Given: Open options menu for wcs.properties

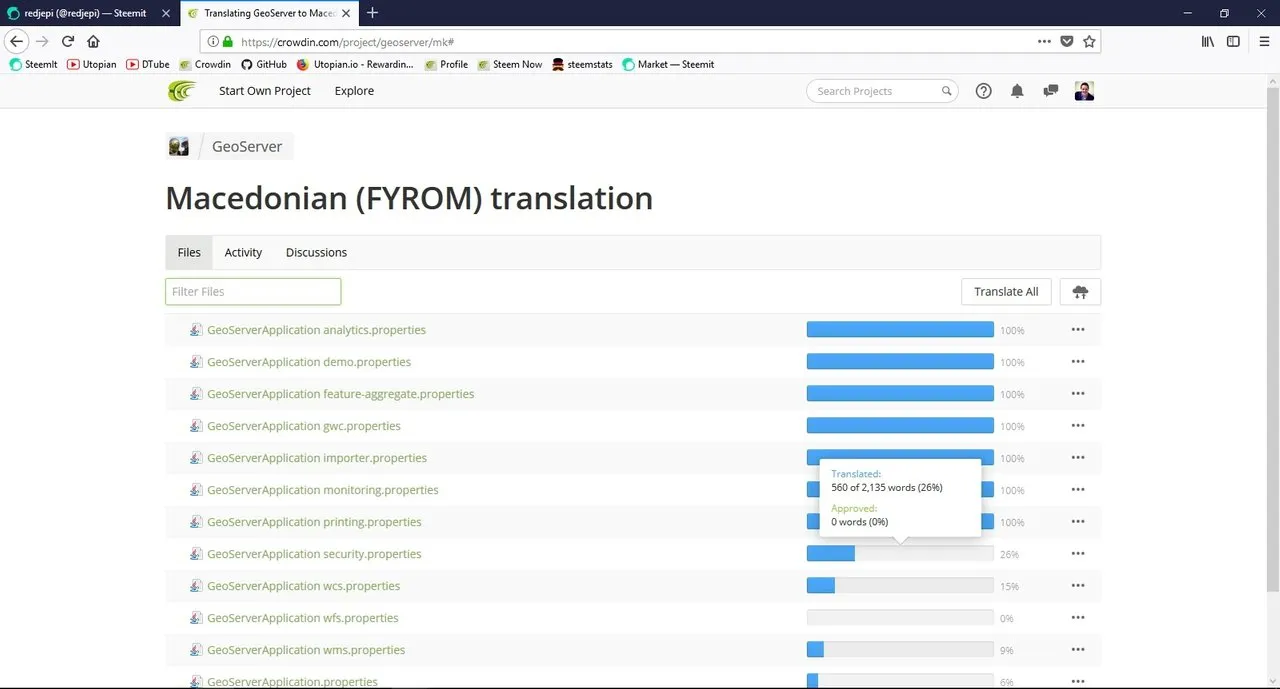Looking at the screenshot, I should [x=1078, y=586].
